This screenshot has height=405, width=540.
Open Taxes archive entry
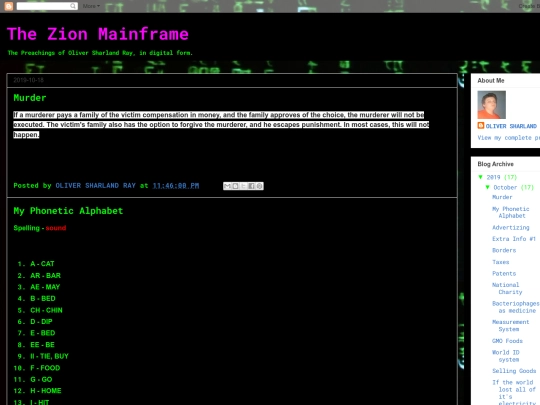coord(500,262)
